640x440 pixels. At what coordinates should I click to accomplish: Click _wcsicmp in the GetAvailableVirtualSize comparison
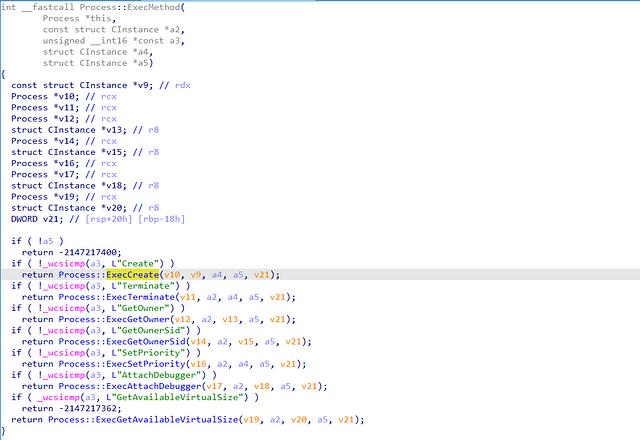pyautogui.click(x=58, y=397)
